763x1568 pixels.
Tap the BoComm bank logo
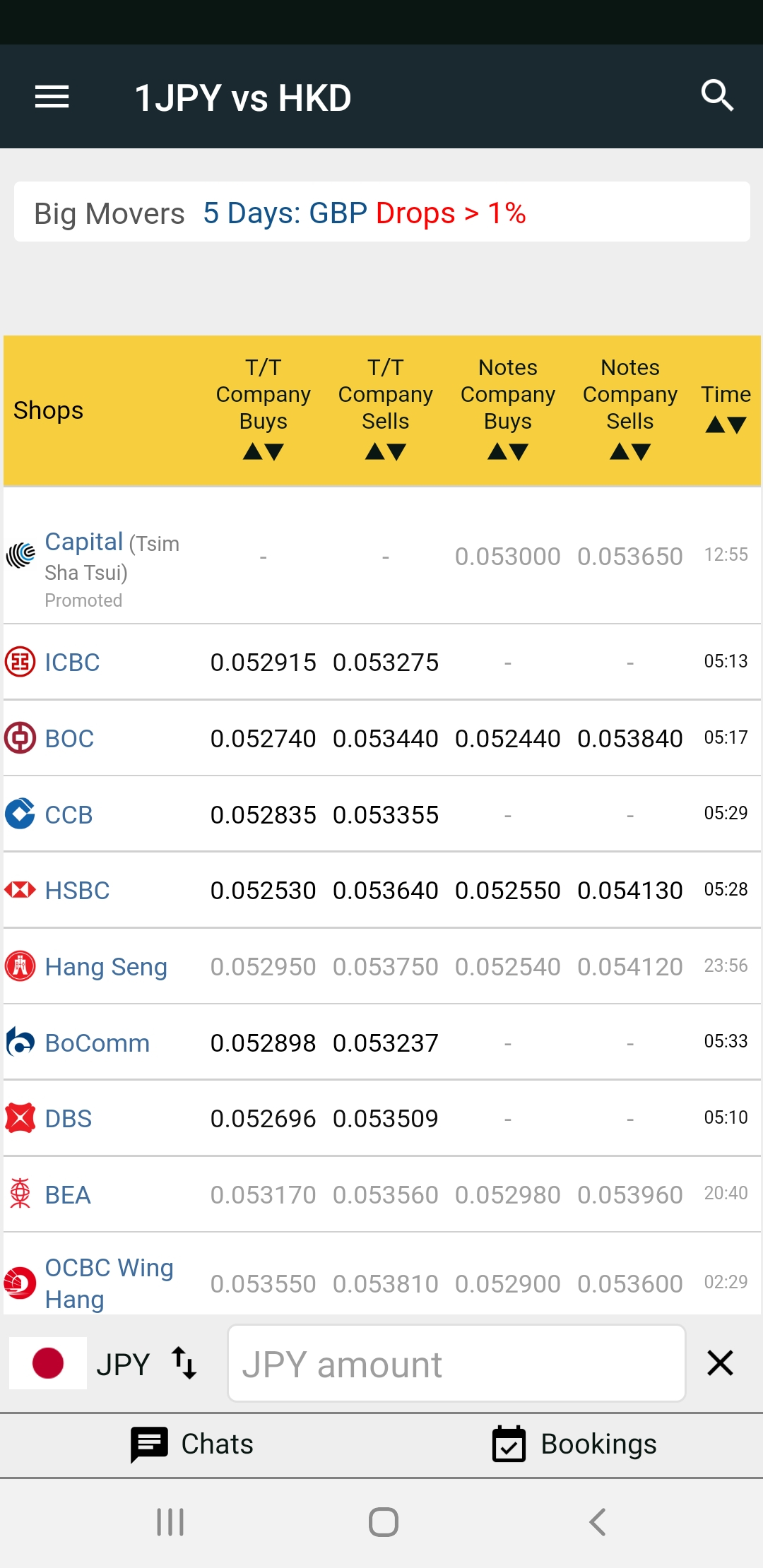click(x=20, y=1042)
